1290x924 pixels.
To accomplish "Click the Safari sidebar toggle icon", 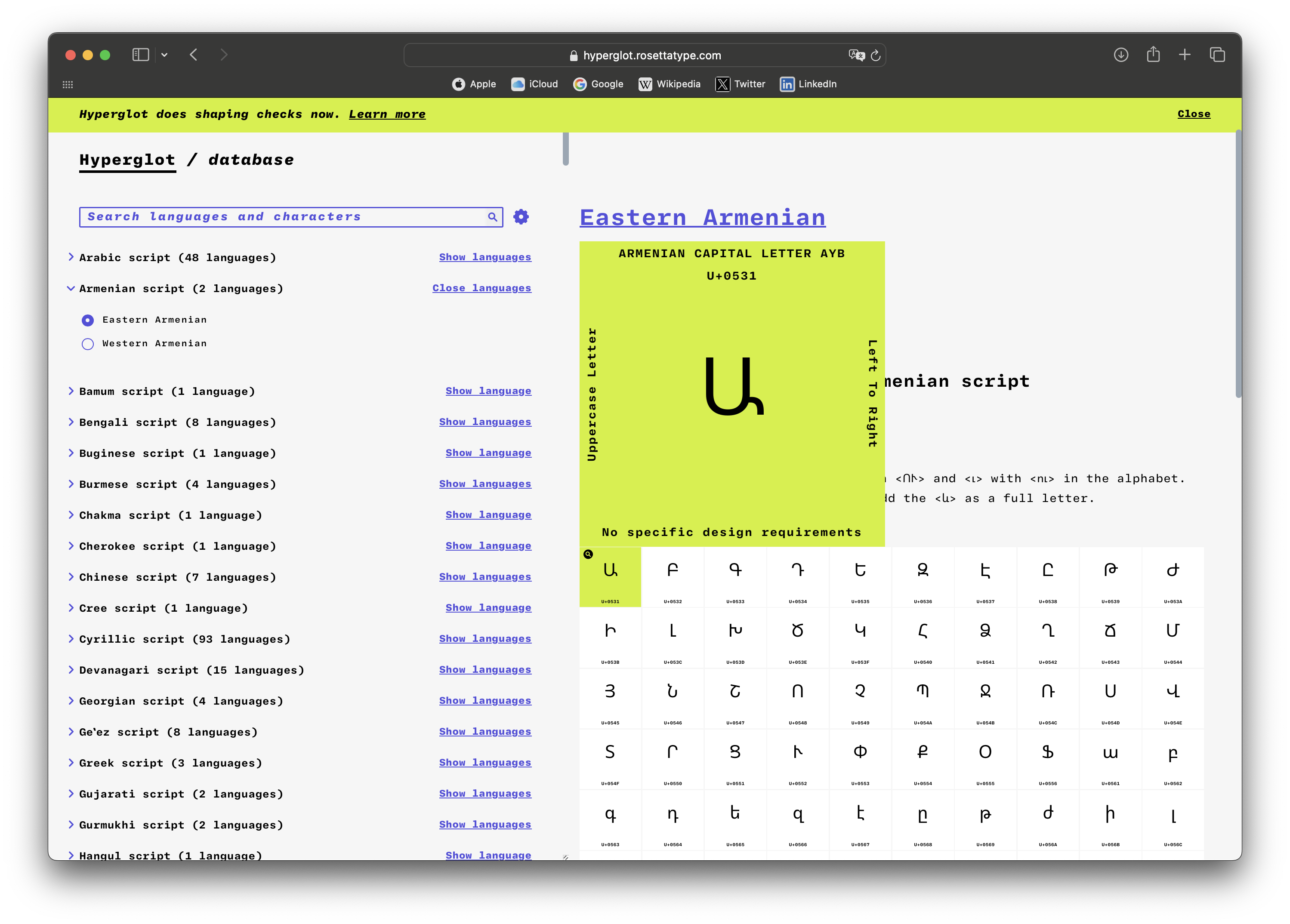I will 141,55.
